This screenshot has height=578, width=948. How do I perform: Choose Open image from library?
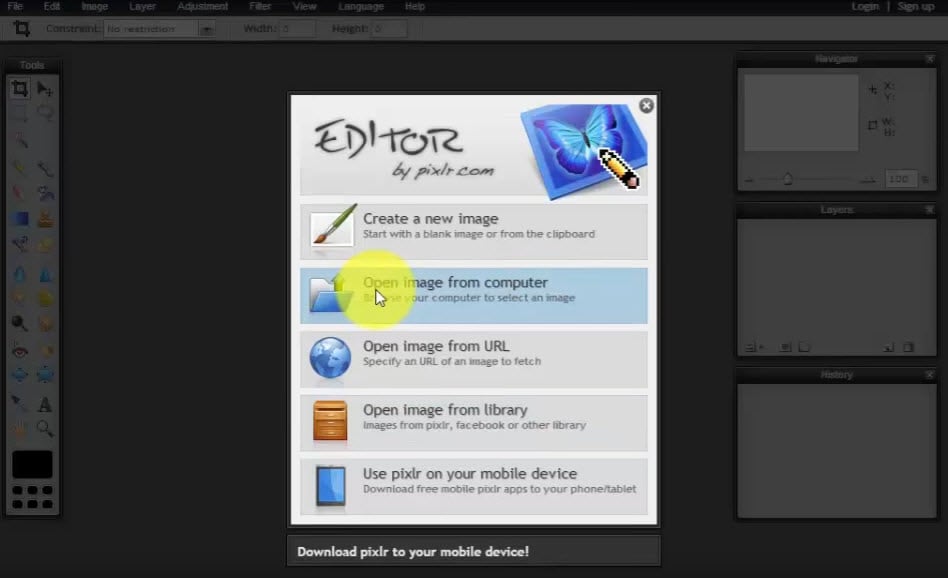tap(473, 423)
